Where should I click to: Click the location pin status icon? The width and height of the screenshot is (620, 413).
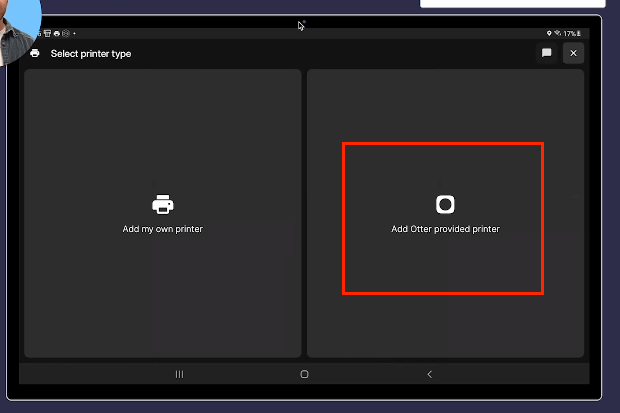pyautogui.click(x=549, y=33)
